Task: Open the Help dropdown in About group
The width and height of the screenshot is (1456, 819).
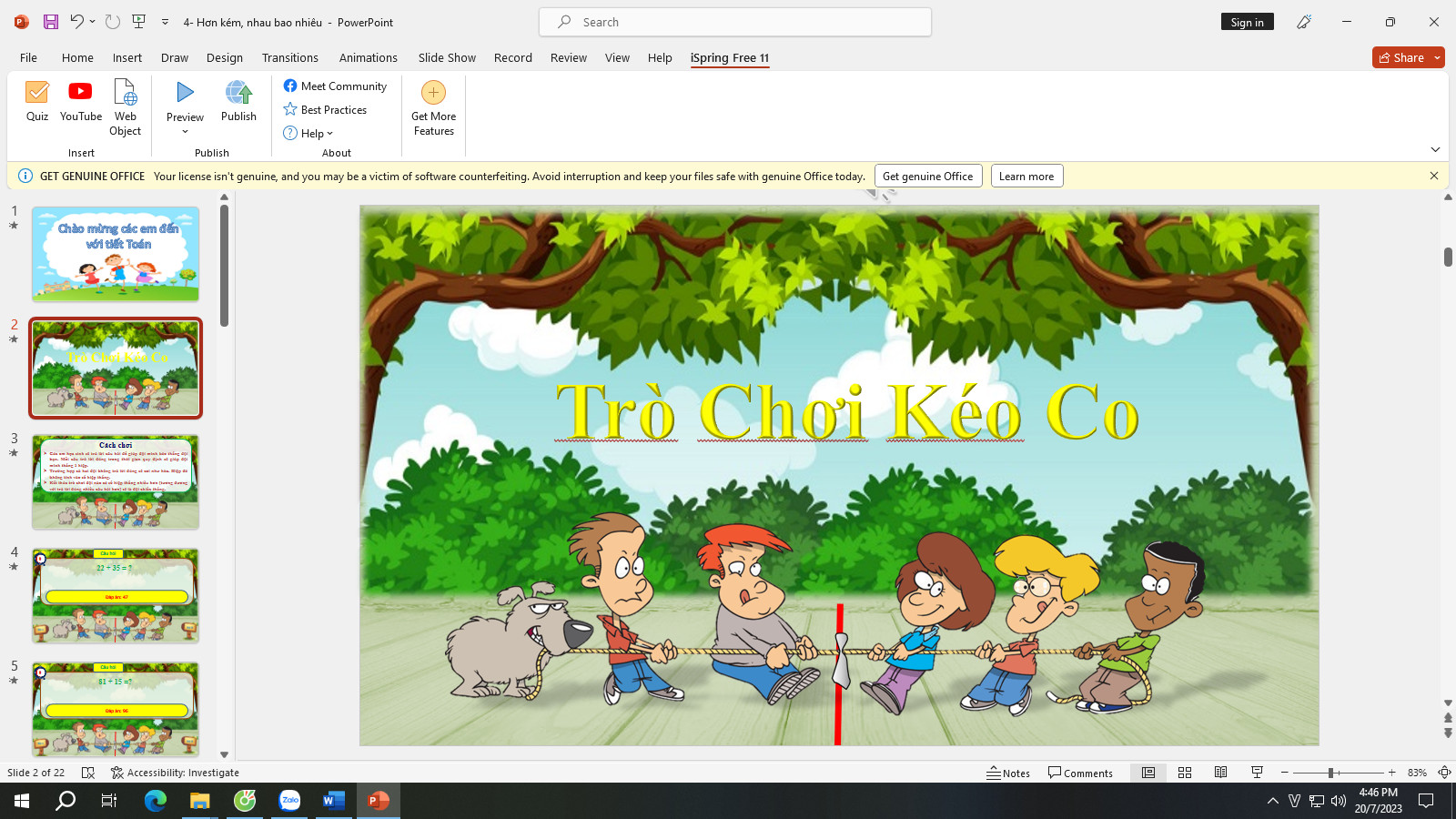Action: (x=308, y=133)
